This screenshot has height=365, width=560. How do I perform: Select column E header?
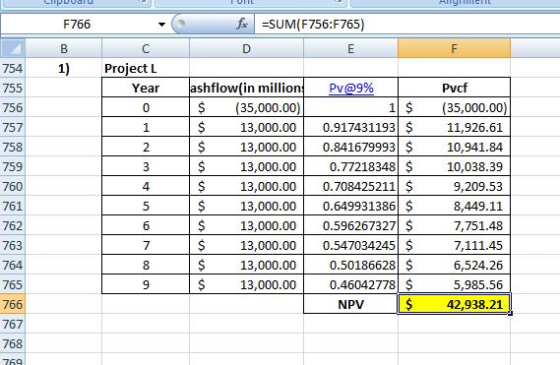(351, 48)
